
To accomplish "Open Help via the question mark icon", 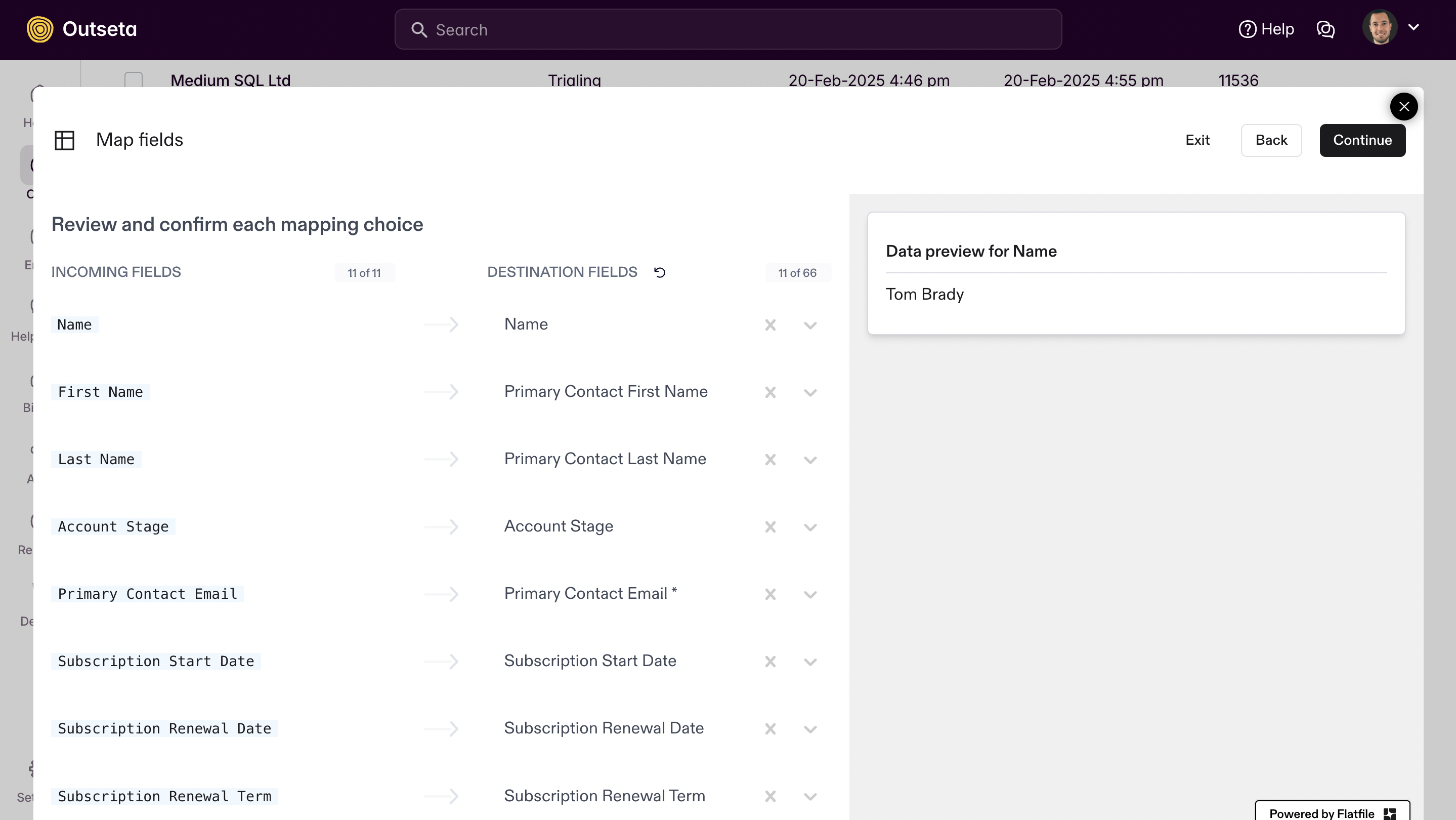I will [1248, 29].
